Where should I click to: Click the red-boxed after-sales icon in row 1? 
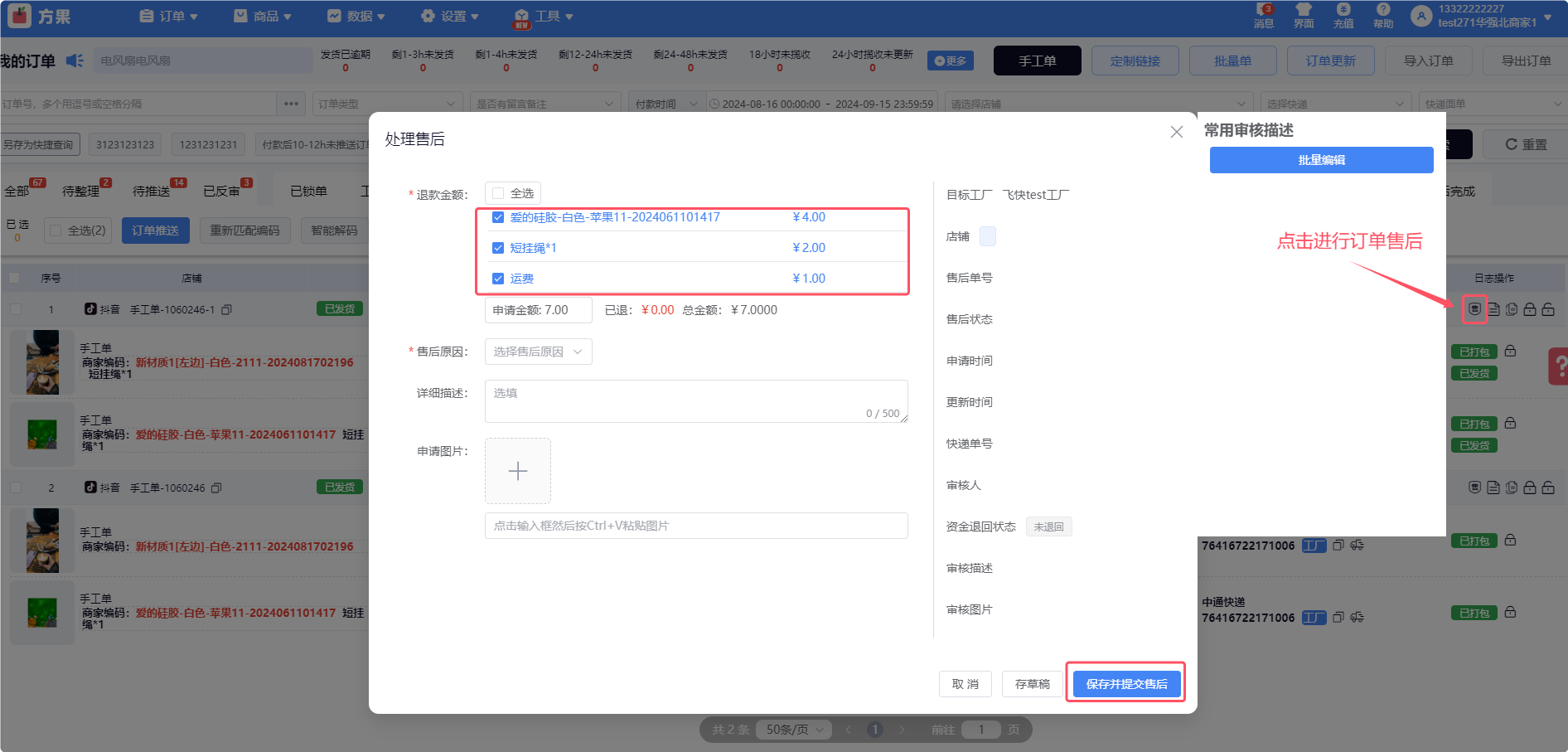(x=1474, y=309)
